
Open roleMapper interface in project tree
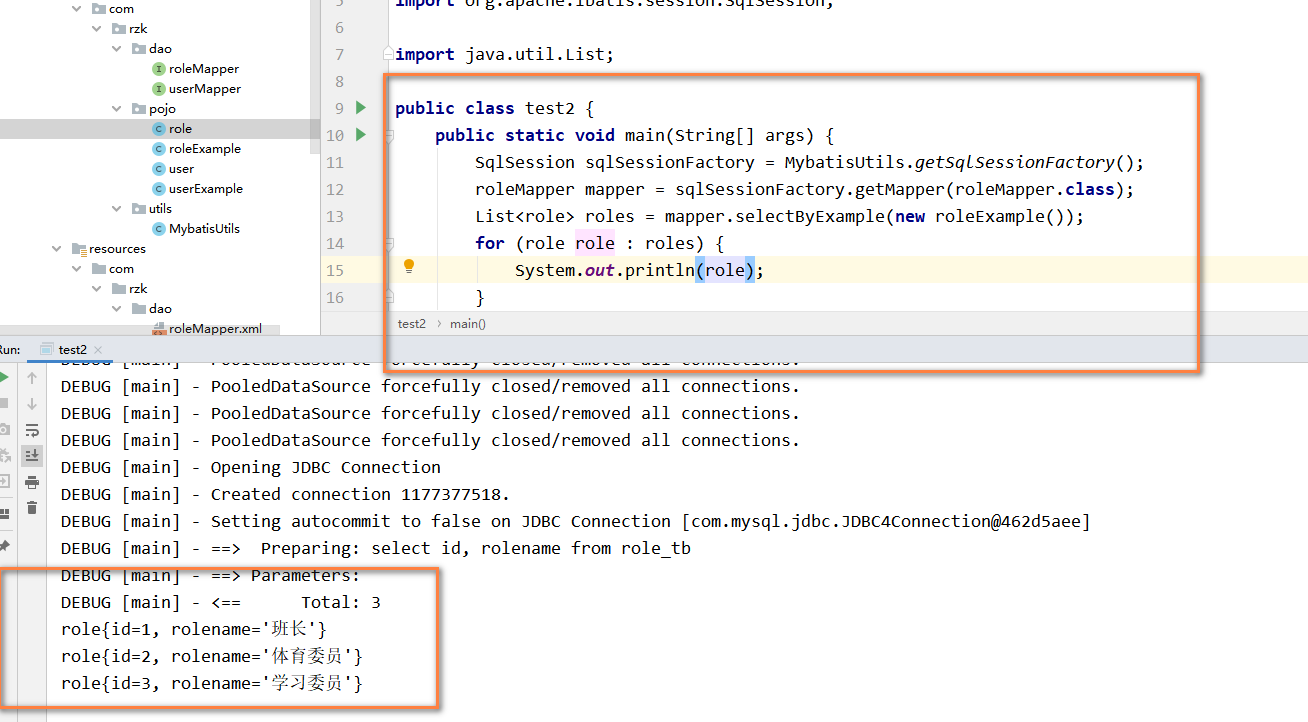203,69
